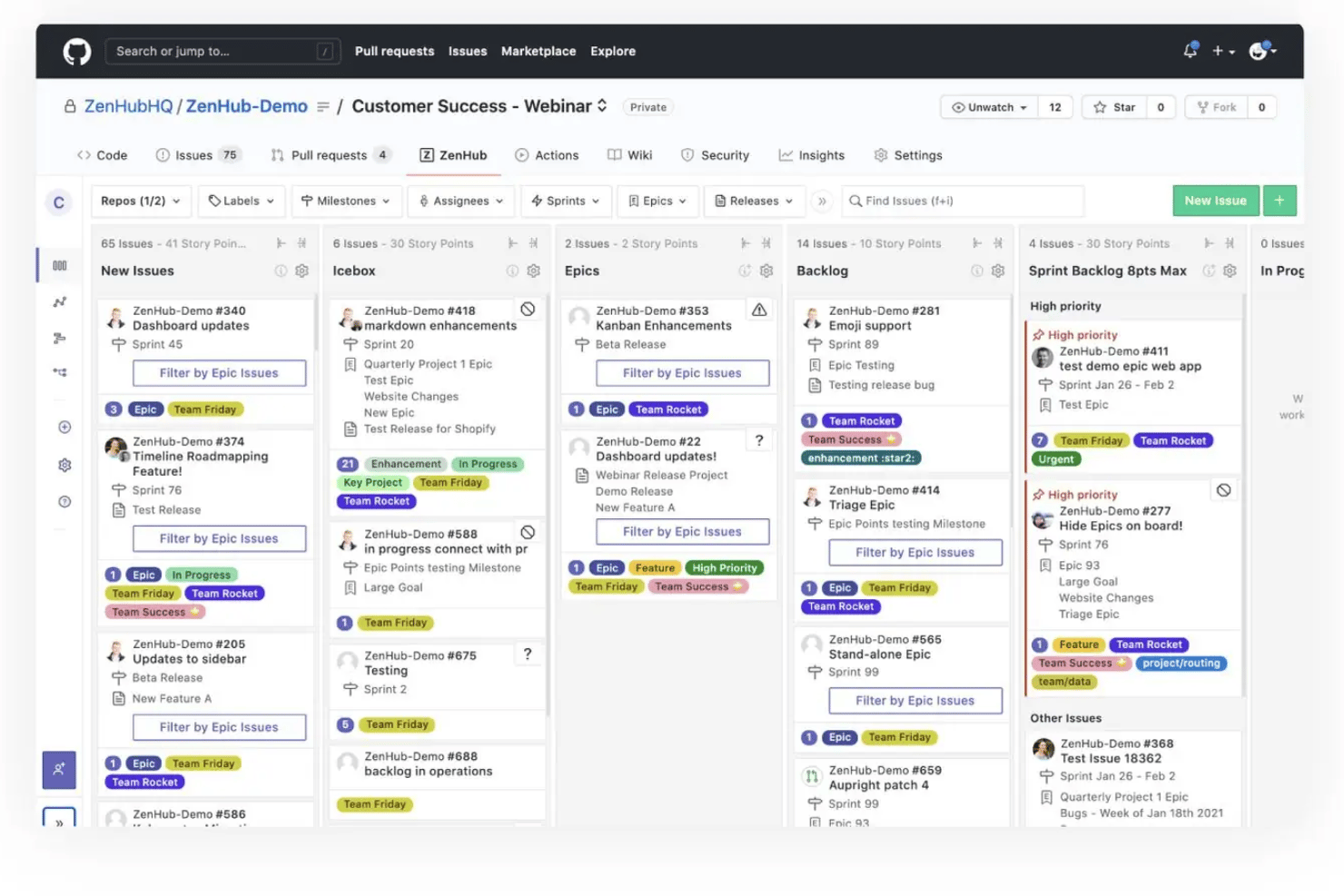Open Epics pipeline settings gear

pos(766,271)
